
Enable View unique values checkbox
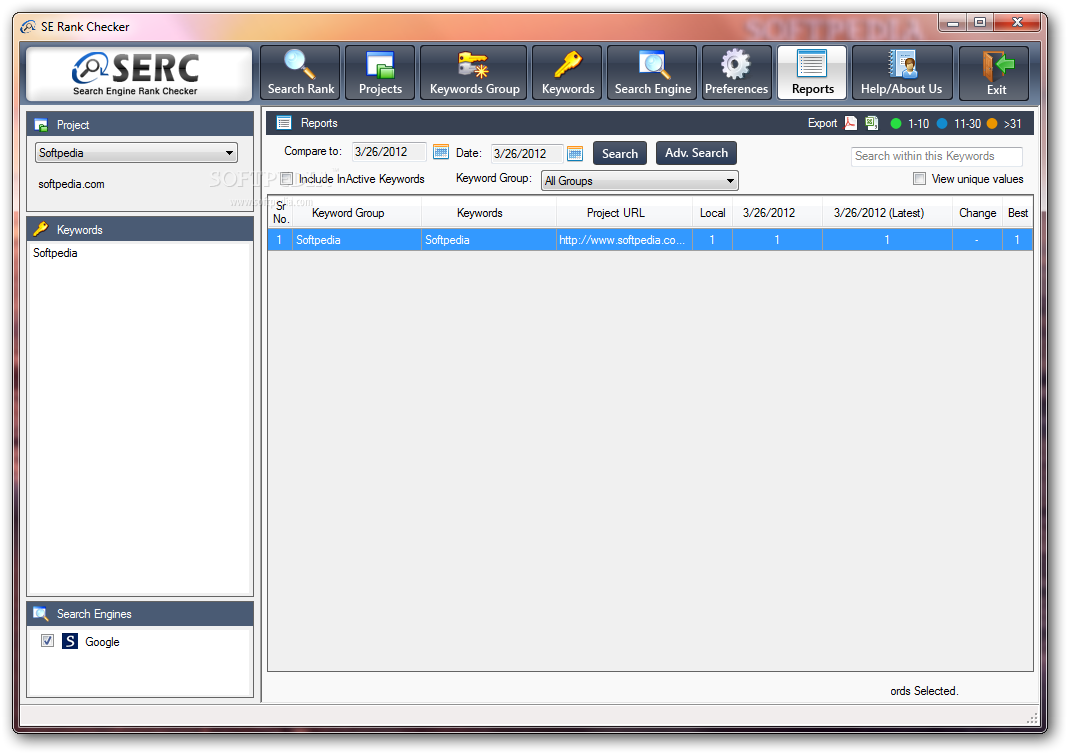920,178
